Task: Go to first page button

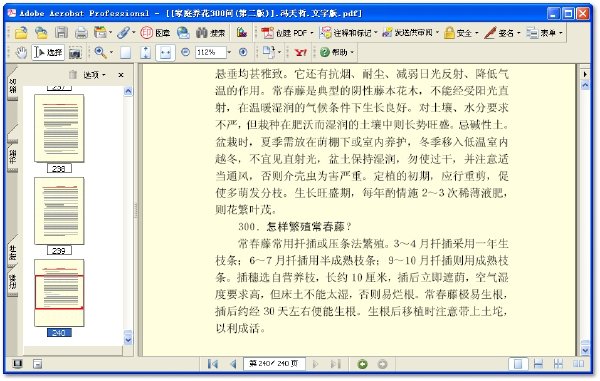Action: (213, 364)
